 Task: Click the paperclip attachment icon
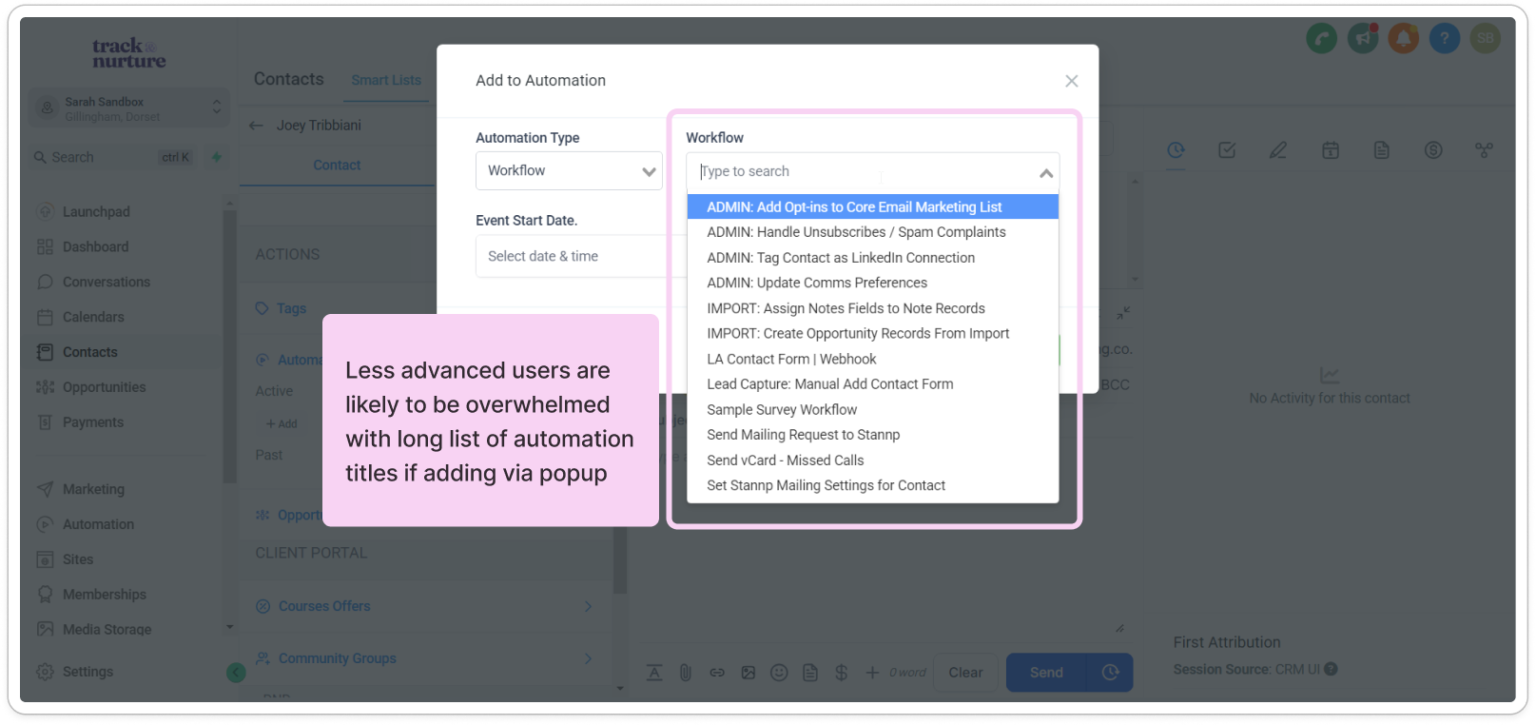(x=685, y=673)
